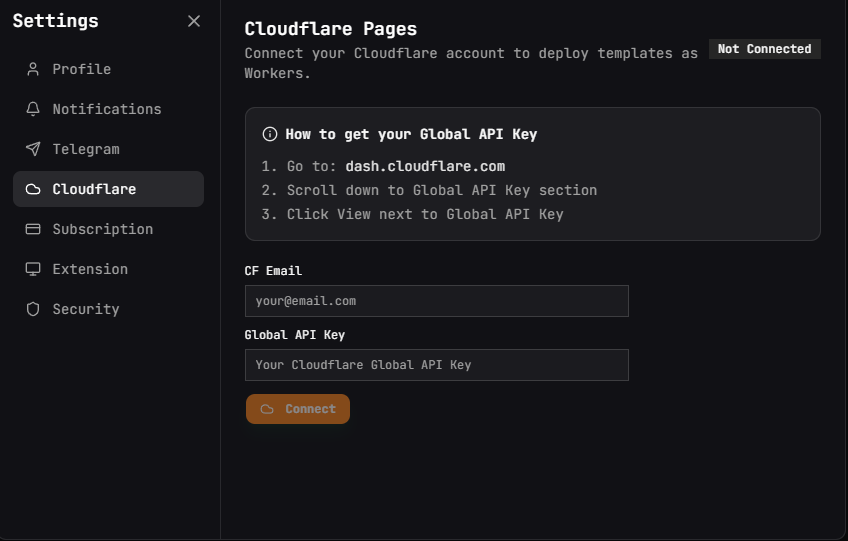Viewport: 848px width, 541px height.
Task: Click the Notifications bell icon
Action: pos(33,109)
